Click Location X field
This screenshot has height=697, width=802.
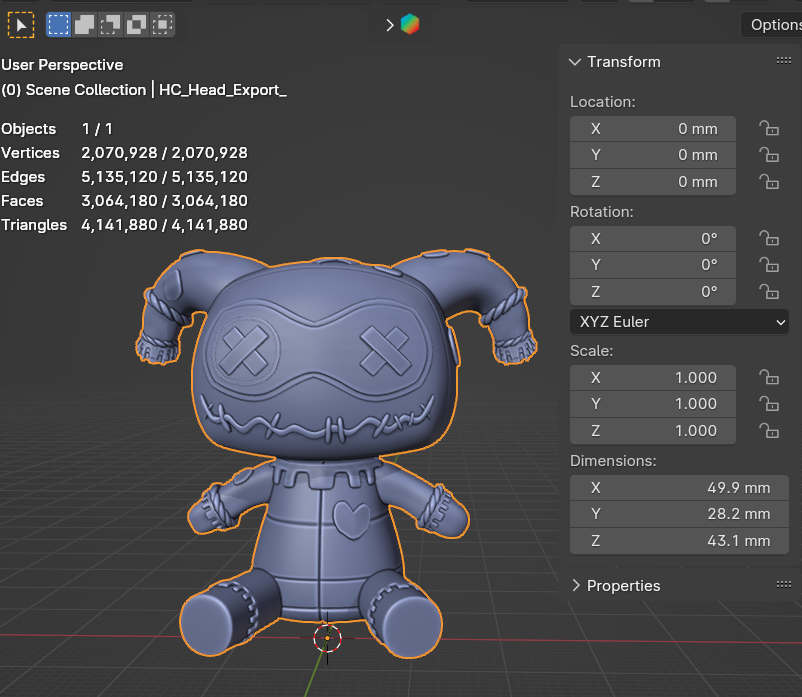coord(653,129)
